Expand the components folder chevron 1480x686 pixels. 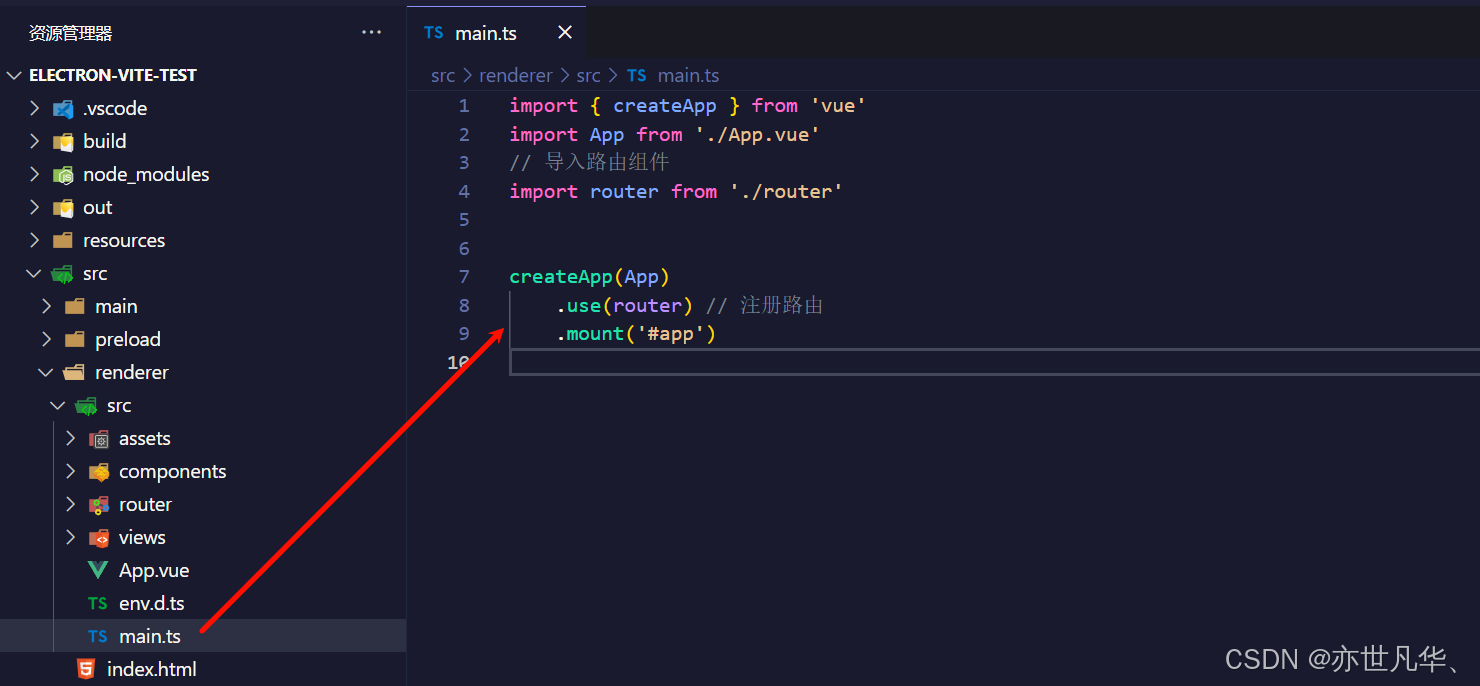pyautogui.click(x=71, y=471)
